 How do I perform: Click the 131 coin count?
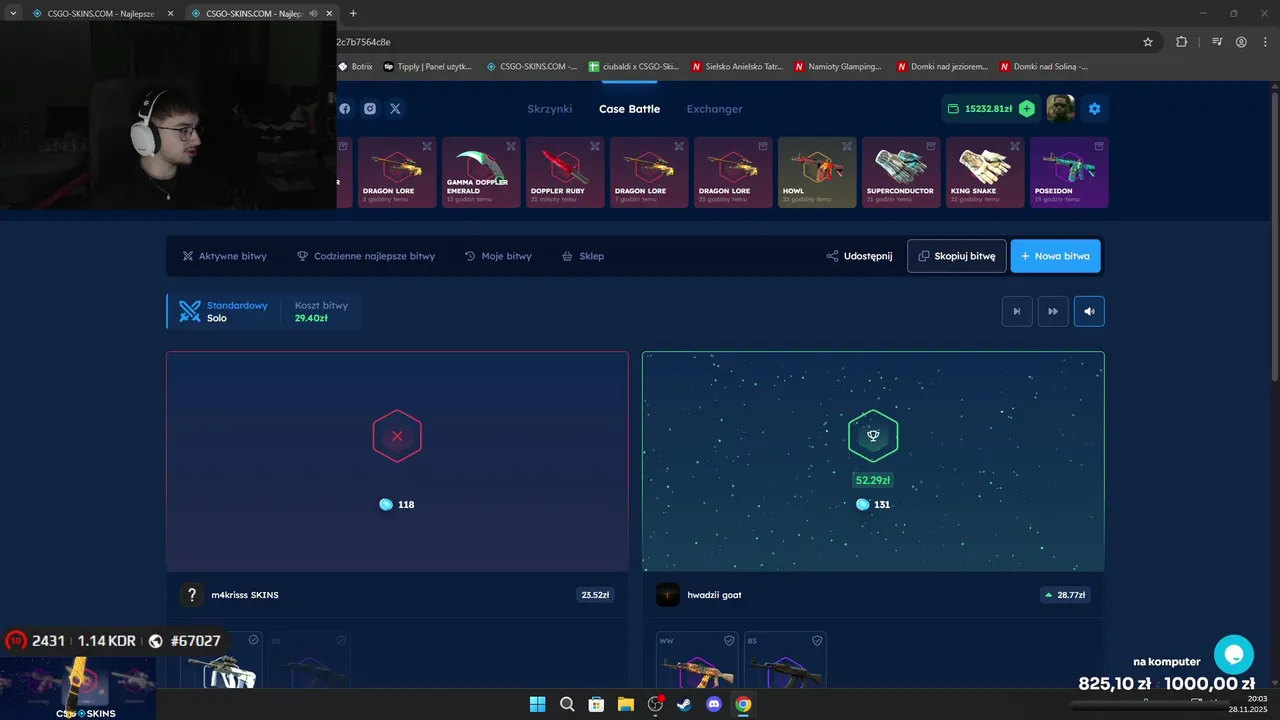pyautogui.click(x=882, y=505)
